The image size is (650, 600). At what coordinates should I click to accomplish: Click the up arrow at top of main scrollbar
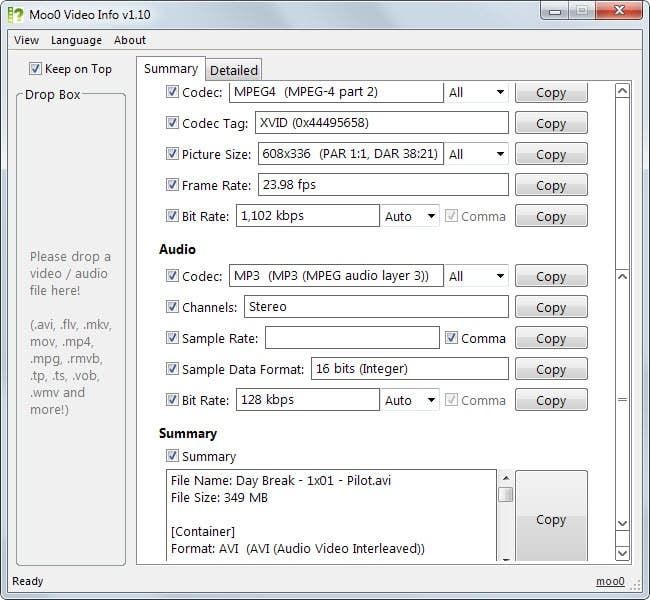(x=623, y=90)
